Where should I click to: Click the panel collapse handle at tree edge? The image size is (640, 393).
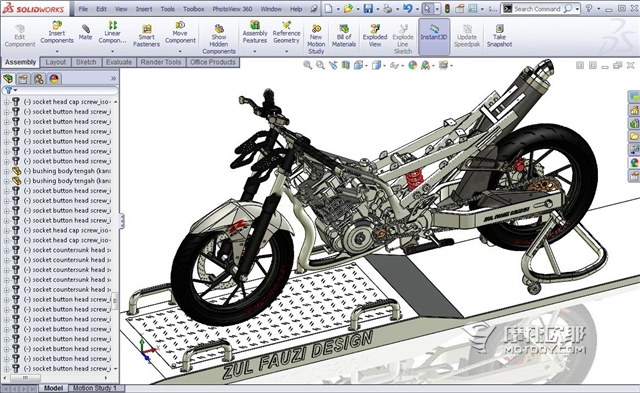[122, 221]
